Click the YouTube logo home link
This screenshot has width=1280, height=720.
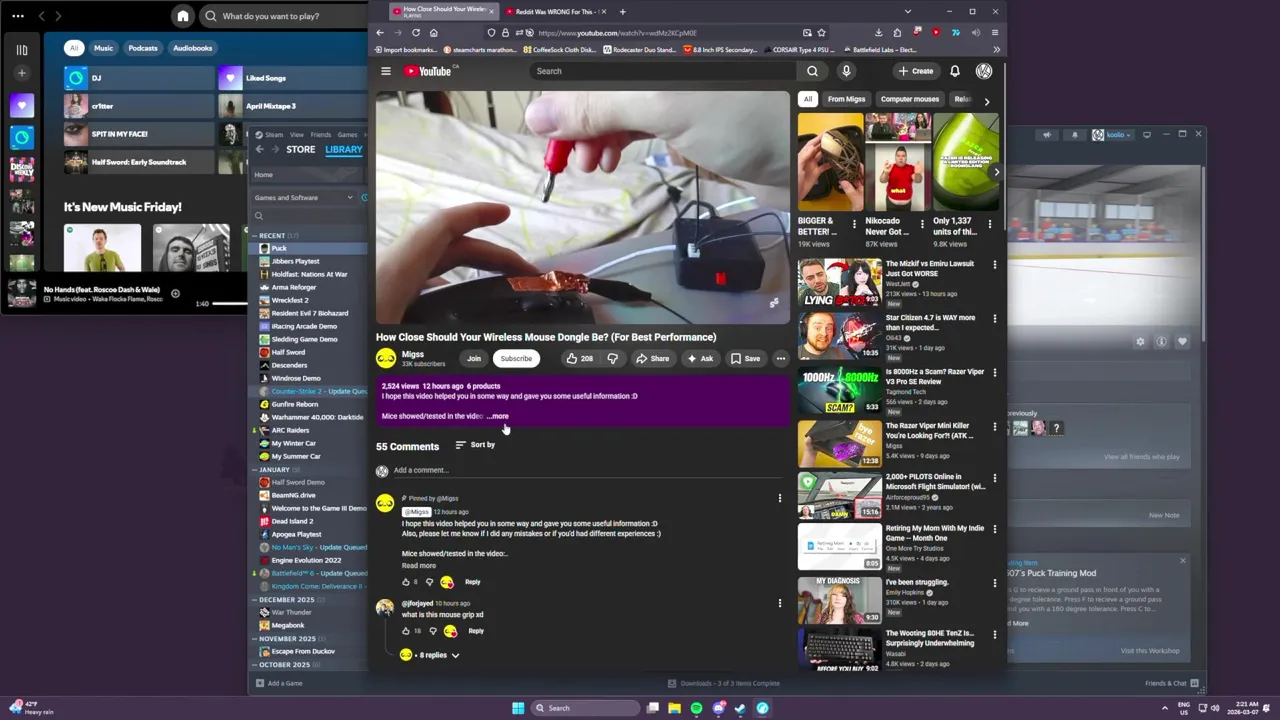428,71
